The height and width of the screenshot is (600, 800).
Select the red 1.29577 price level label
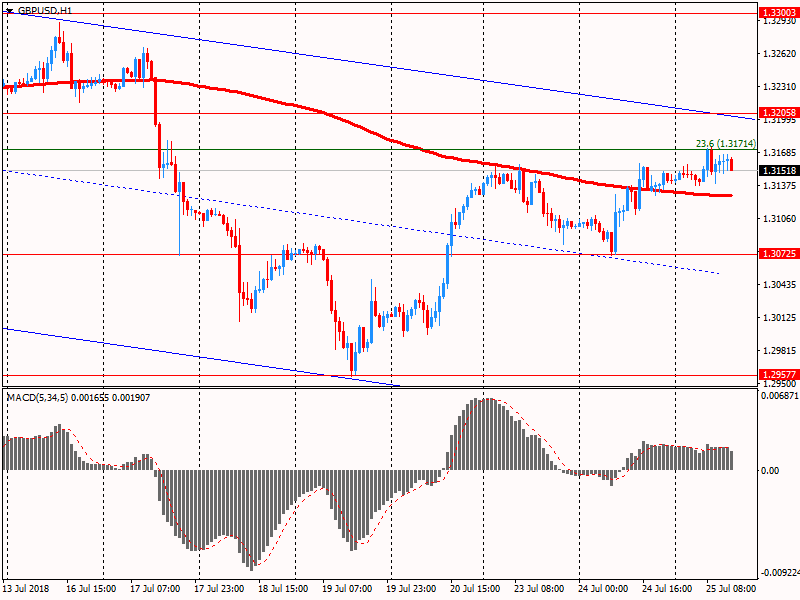779,374
